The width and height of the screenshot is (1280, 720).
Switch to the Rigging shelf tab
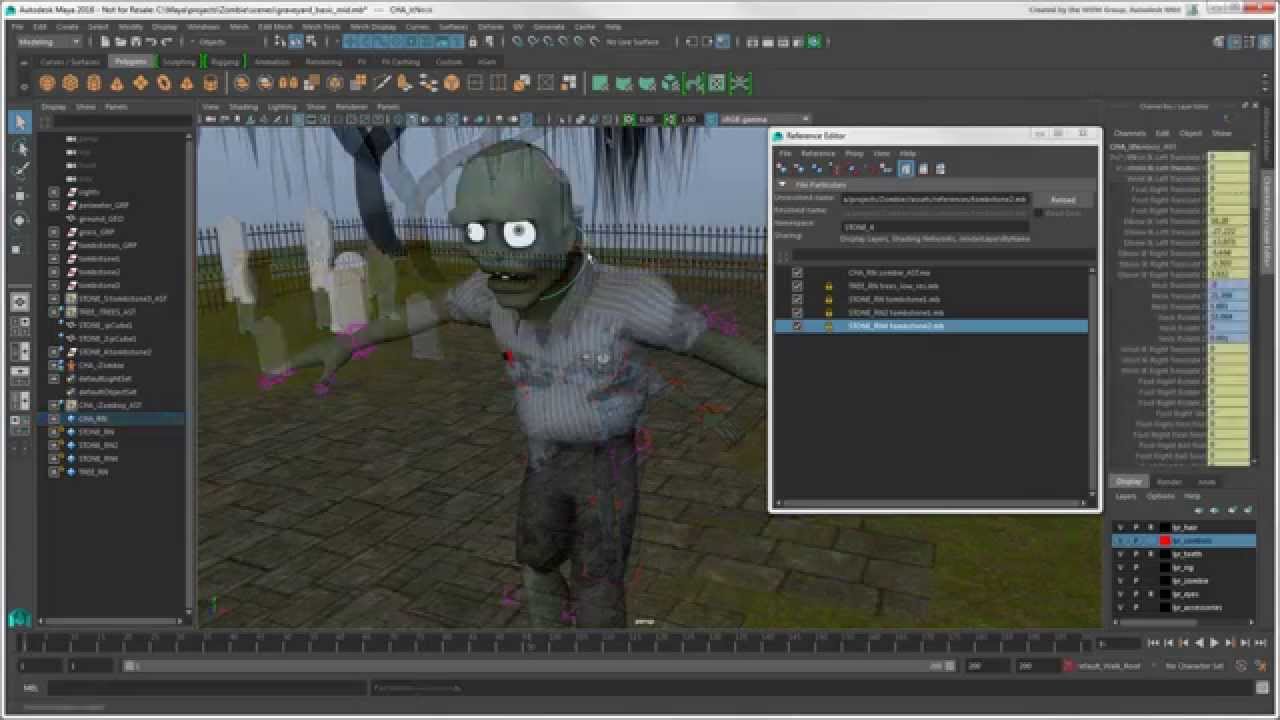pyautogui.click(x=225, y=62)
